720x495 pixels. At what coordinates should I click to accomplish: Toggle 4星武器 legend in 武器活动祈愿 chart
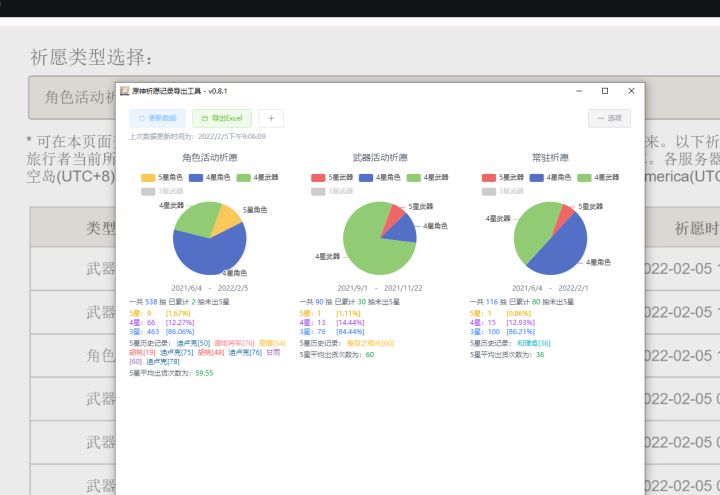pos(428,177)
